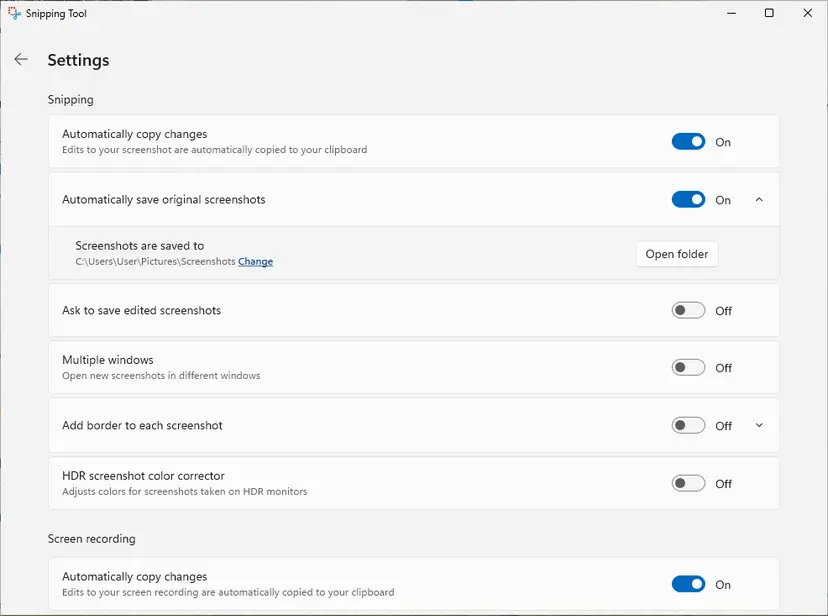Collapse Automatically save original screenshots section
828x616 pixels.
click(759, 200)
